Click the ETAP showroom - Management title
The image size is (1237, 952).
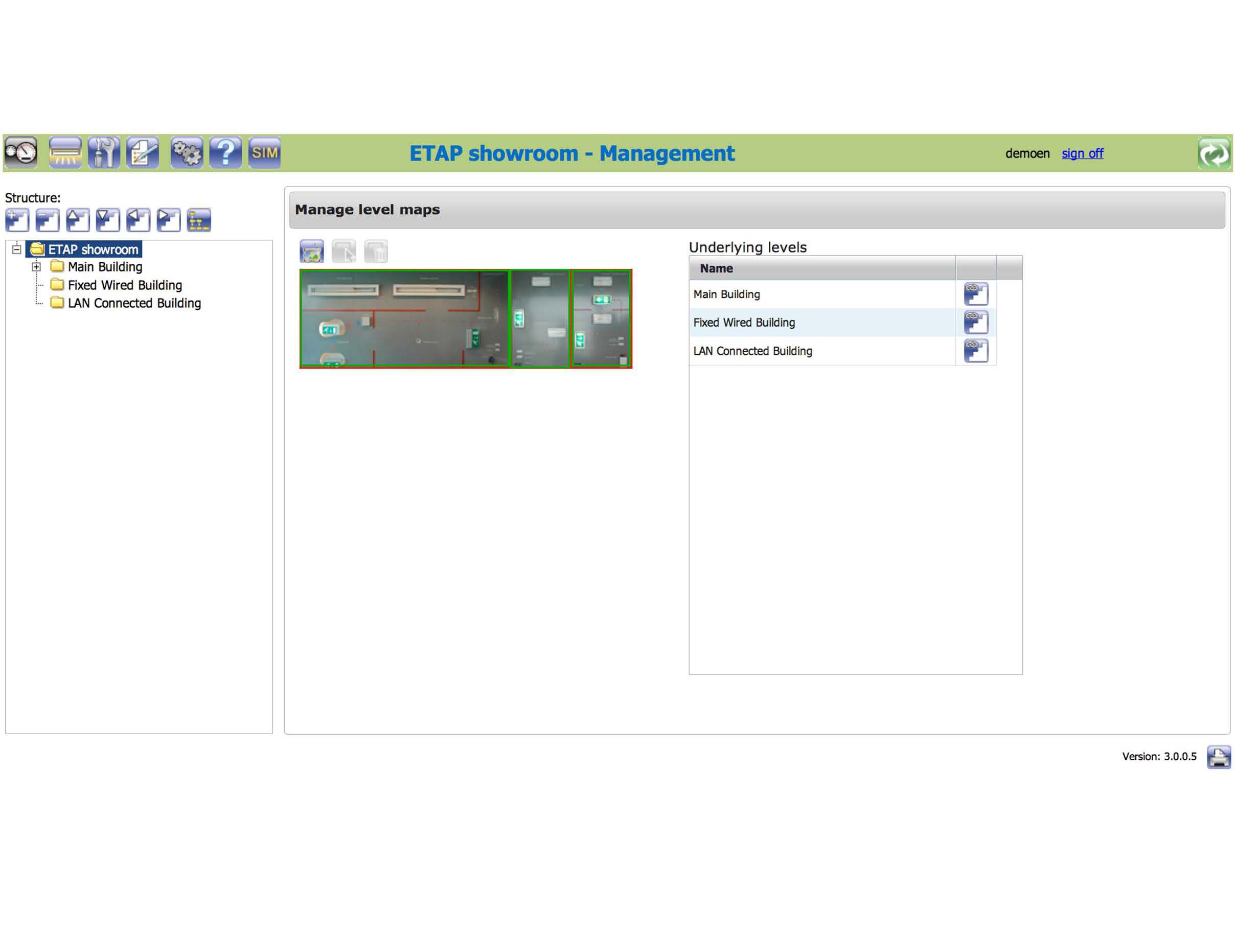[x=572, y=153]
